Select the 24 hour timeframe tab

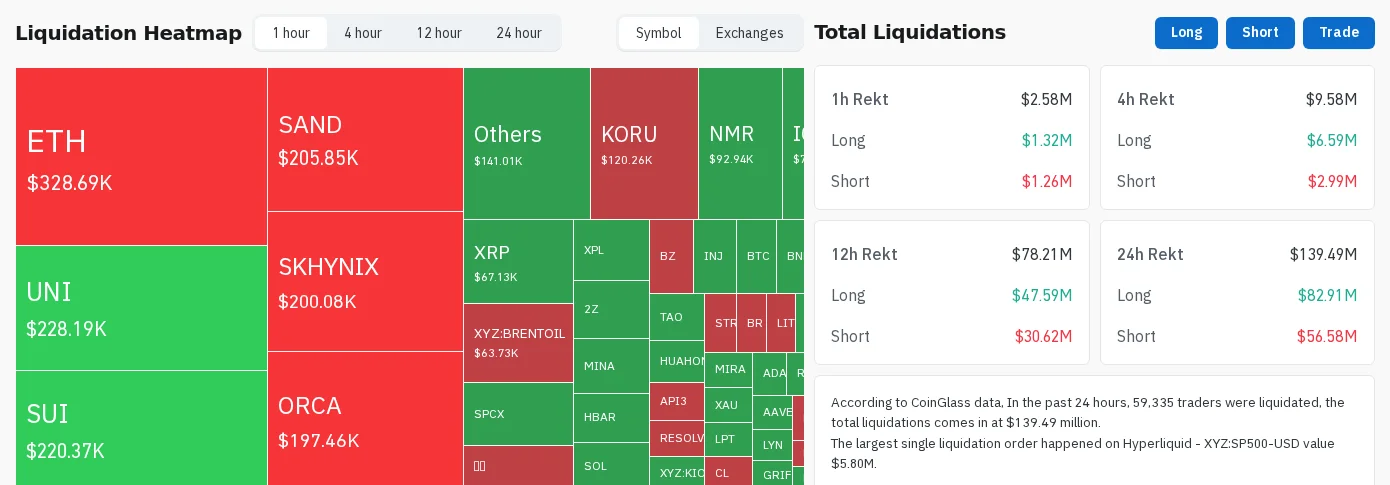519,33
